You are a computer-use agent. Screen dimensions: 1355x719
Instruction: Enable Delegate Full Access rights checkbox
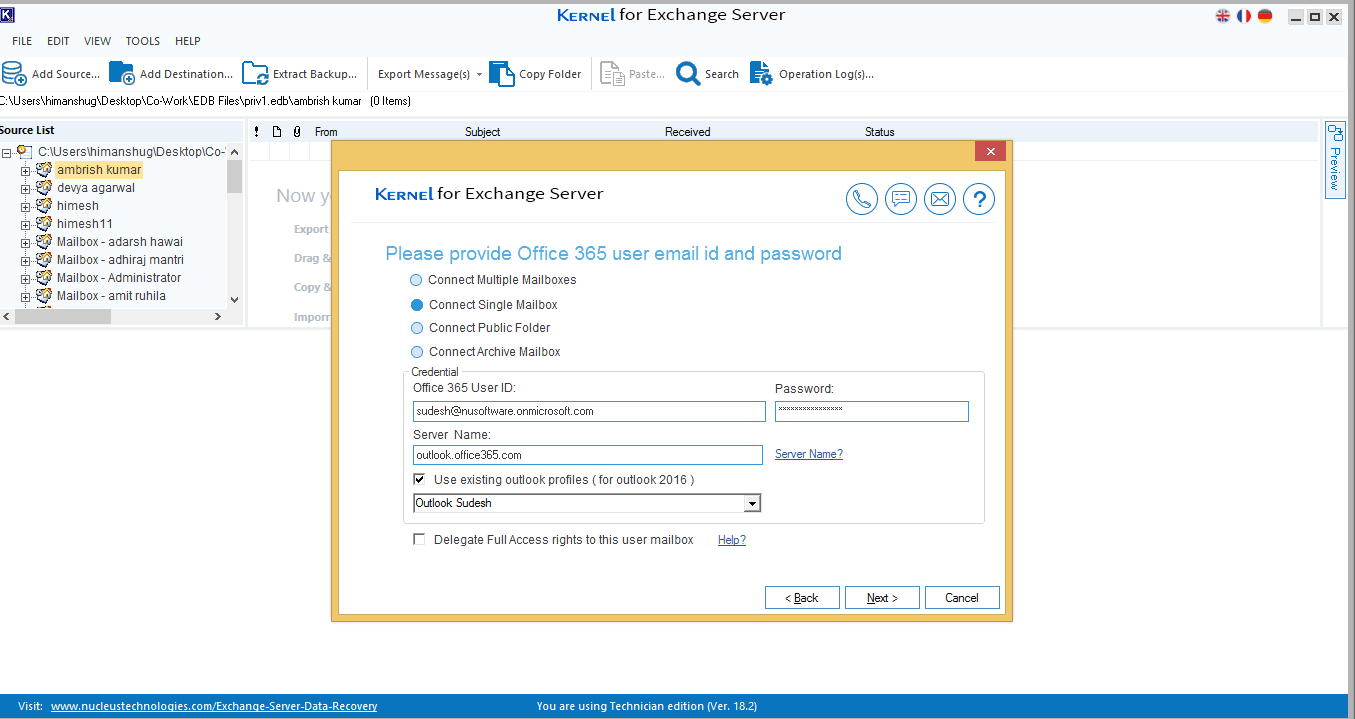click(x=420, y=540)
